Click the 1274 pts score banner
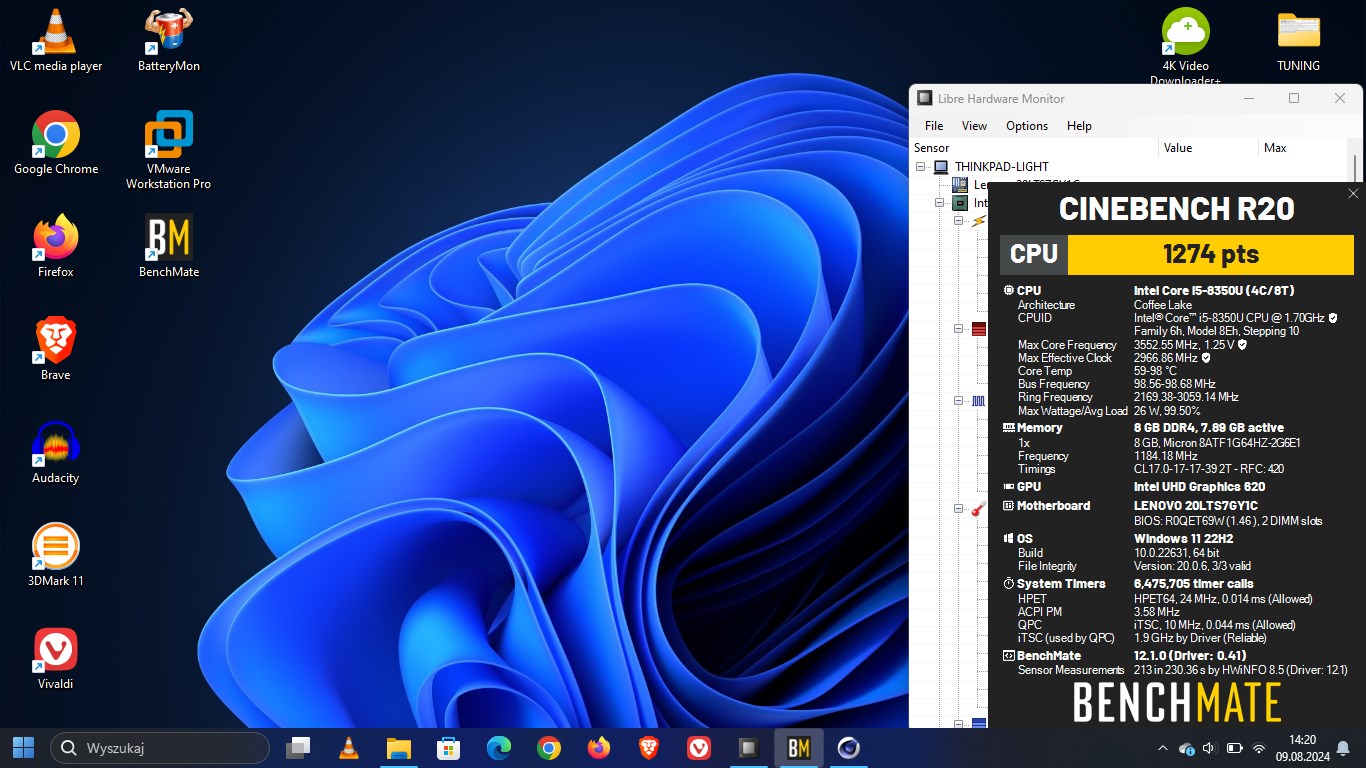Image resolution: width=1366 pixels, height=768 pixels. tap(1211, 254)
